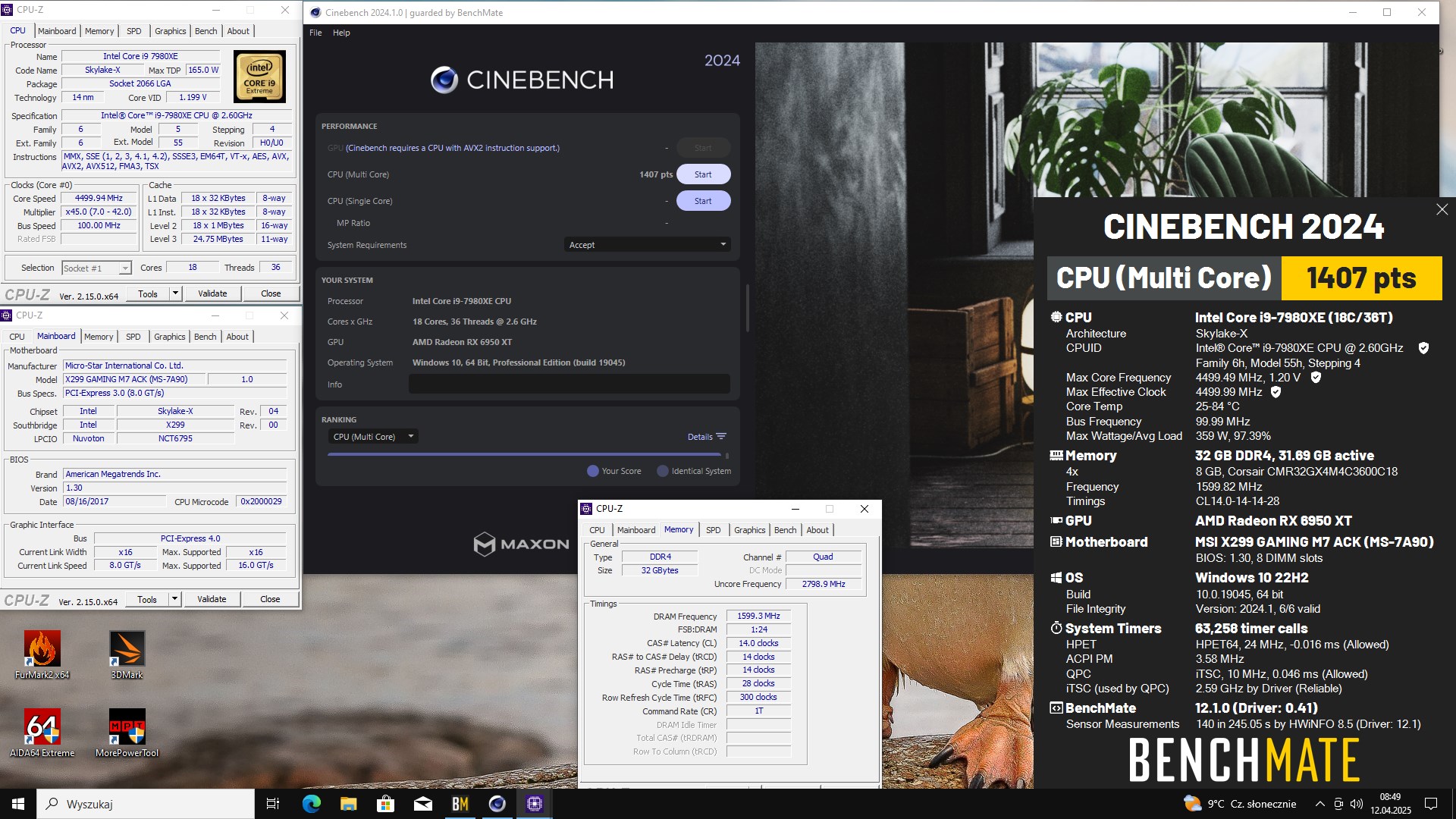1456x819 pixels.
Task: Switch to Cinebench taskbar icon
Action: pyautogui.click(x=497, y=804)
